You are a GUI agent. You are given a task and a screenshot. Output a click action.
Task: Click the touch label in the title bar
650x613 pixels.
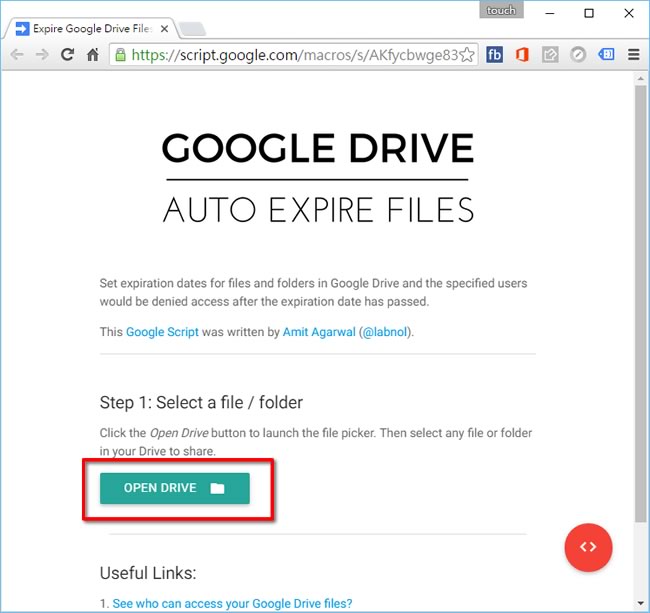coord(501,10)
